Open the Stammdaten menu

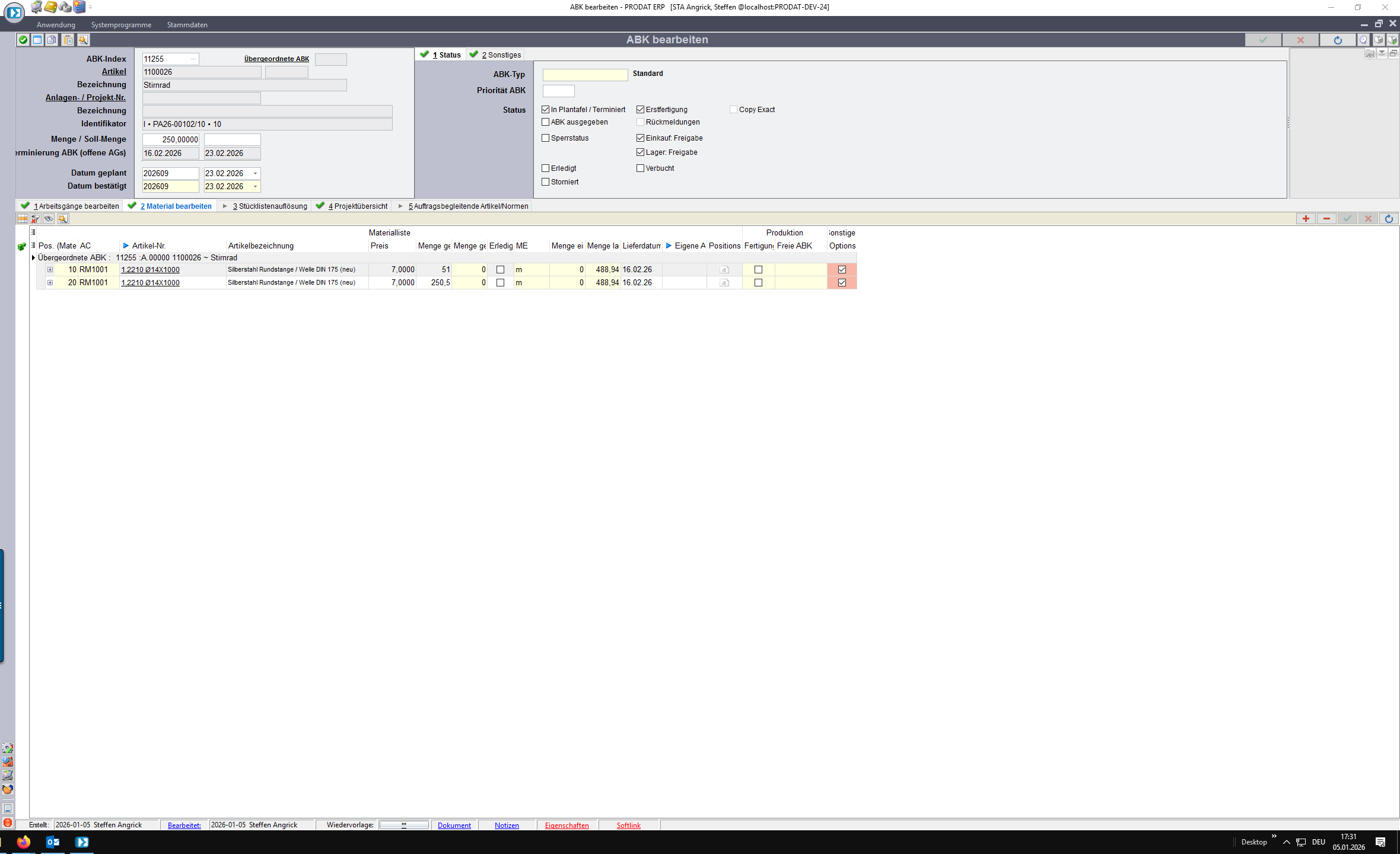(x=187, y=25)
